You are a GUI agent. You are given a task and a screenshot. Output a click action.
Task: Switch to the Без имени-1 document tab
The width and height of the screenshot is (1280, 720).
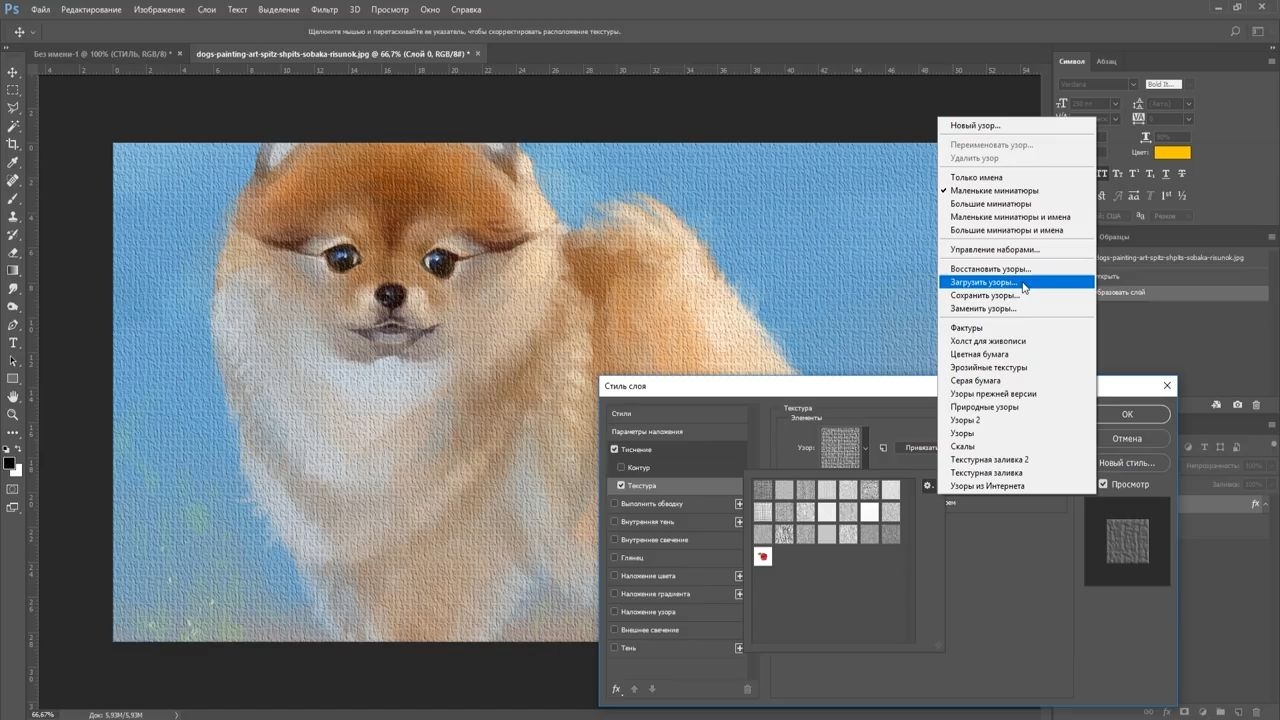point(102,54)
